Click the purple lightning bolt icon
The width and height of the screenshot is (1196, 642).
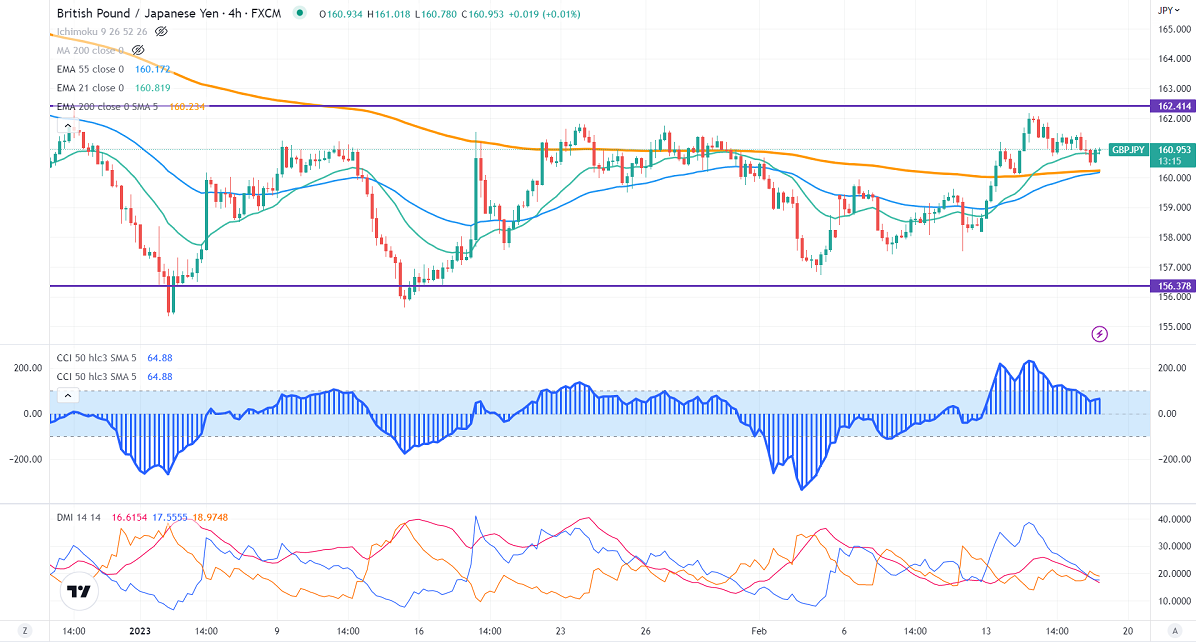[x=1100, y=333]
